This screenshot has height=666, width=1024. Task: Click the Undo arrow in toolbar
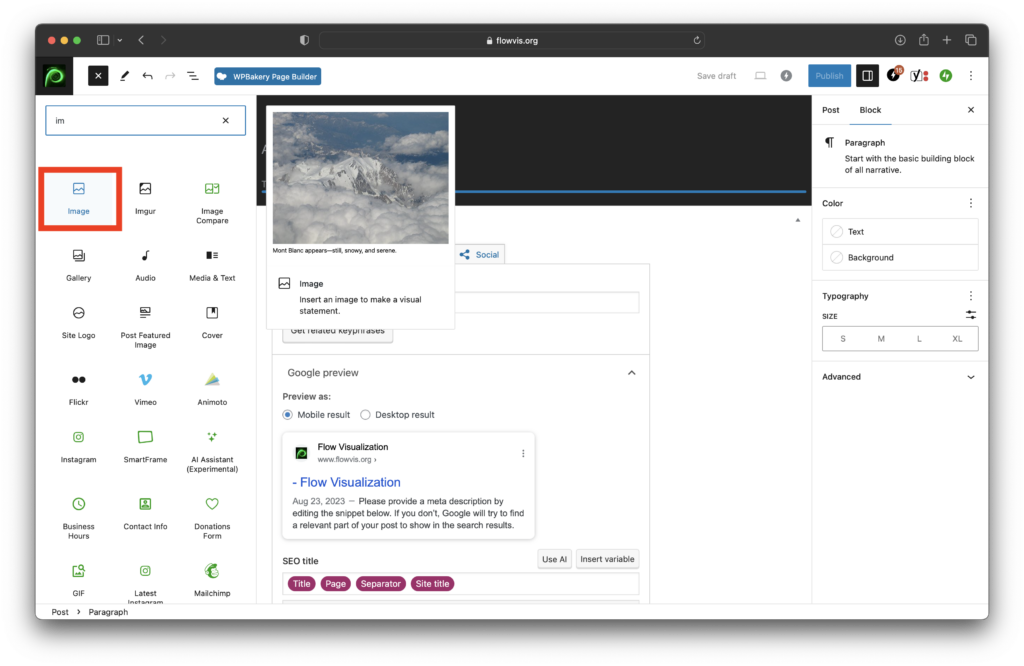click(x=148, y=76)
